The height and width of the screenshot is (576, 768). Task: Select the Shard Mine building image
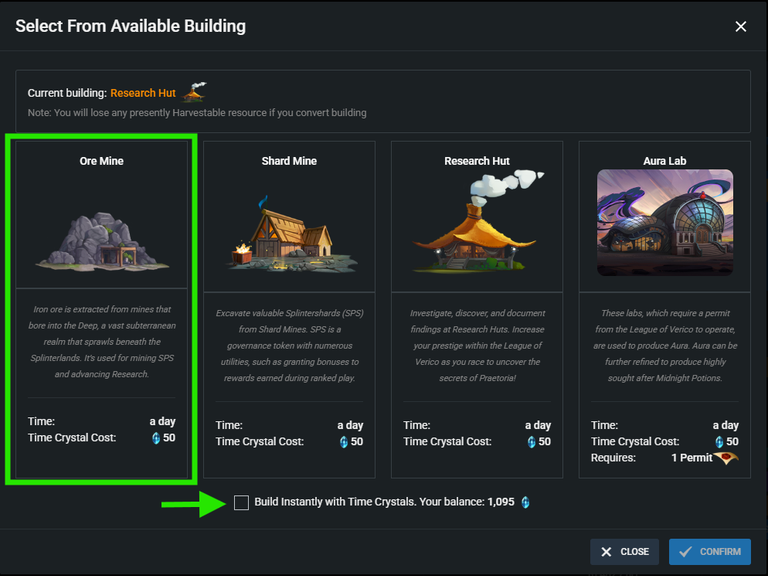[x=291, y=234]
